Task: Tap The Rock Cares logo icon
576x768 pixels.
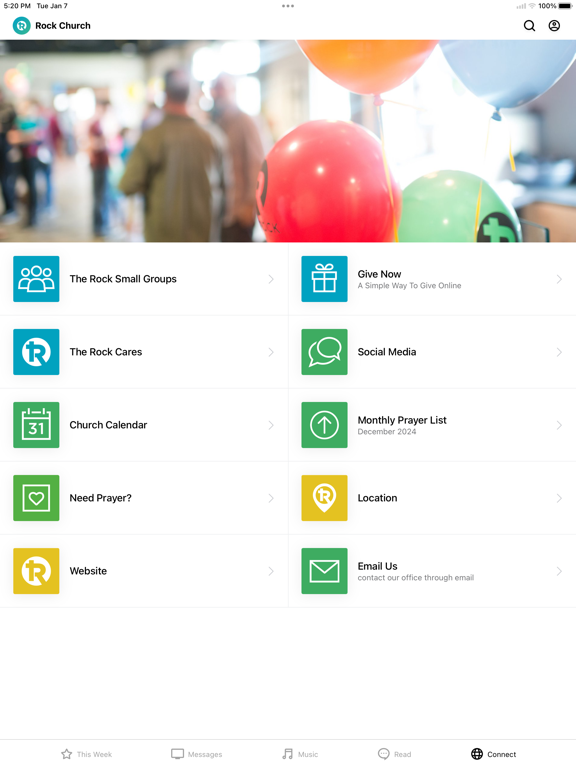Action: [x=36, y=352]
